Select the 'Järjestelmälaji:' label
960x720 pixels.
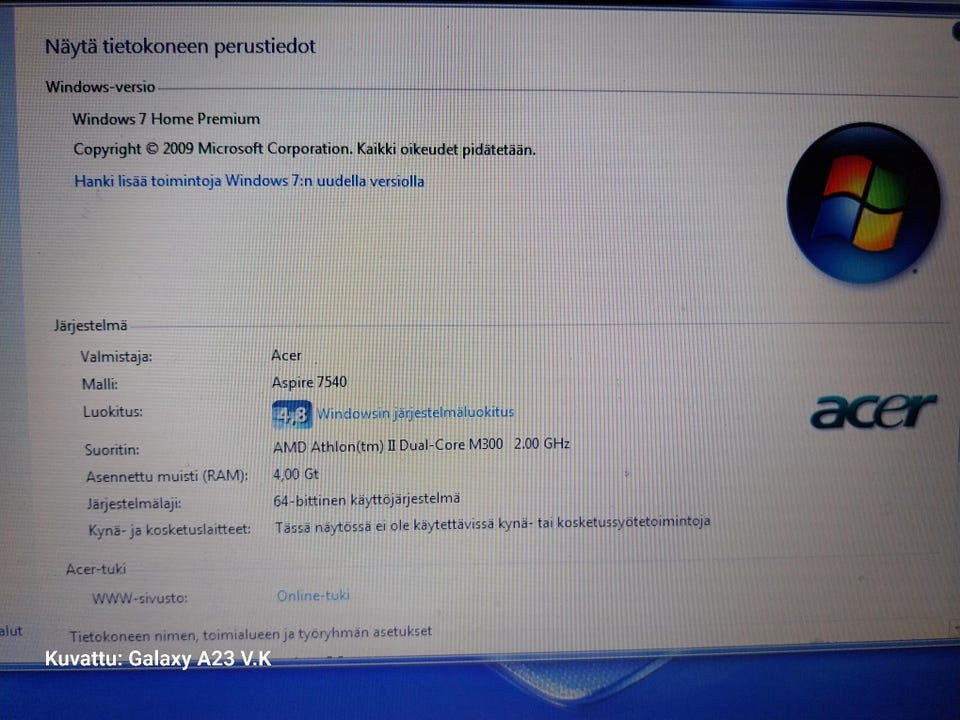click(134, 504)
